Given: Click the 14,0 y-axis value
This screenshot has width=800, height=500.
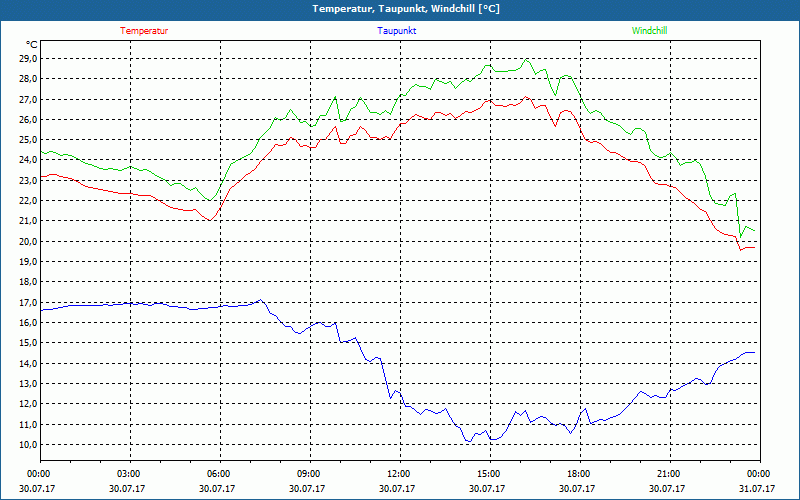Looking at the screenshot, I should [28, 363].
